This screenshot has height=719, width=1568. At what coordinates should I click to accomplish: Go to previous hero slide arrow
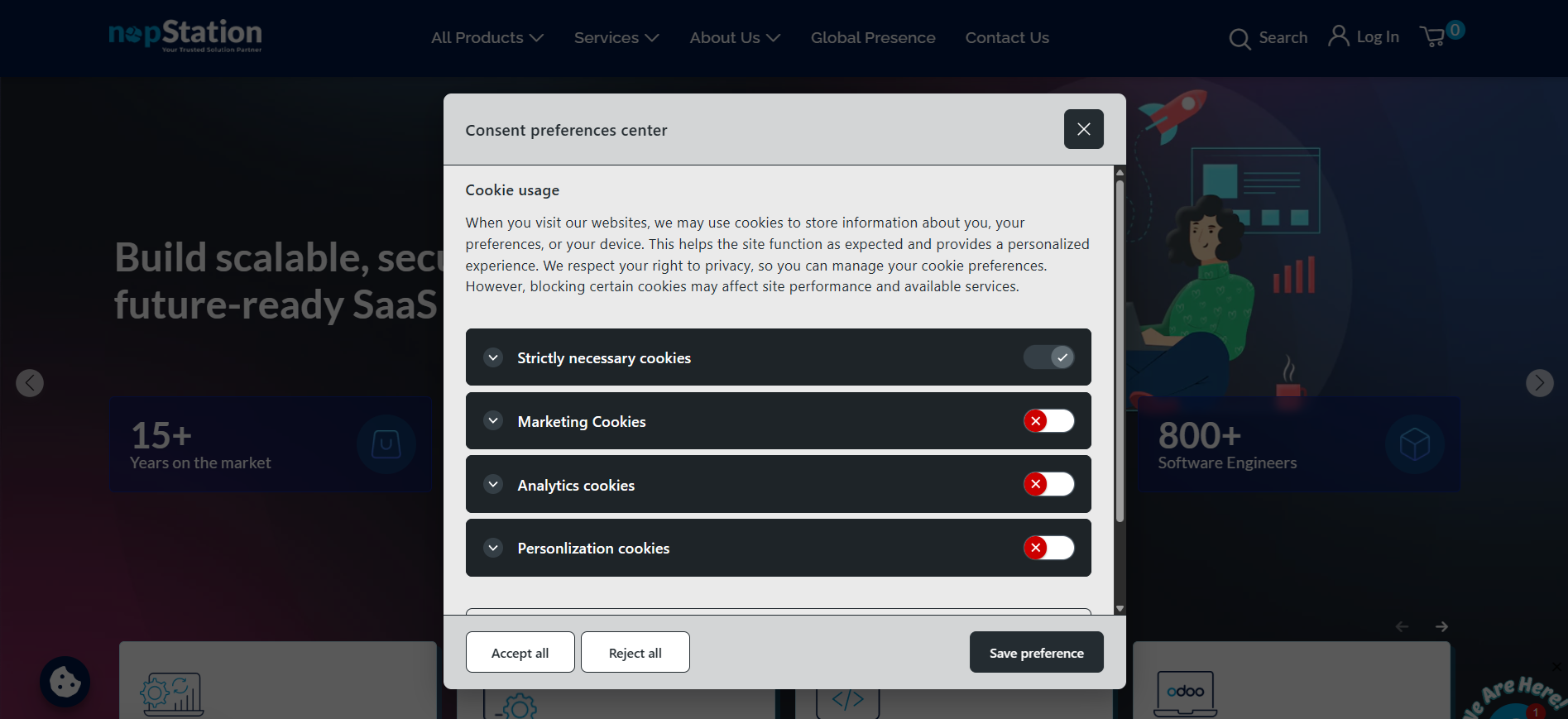30,383
